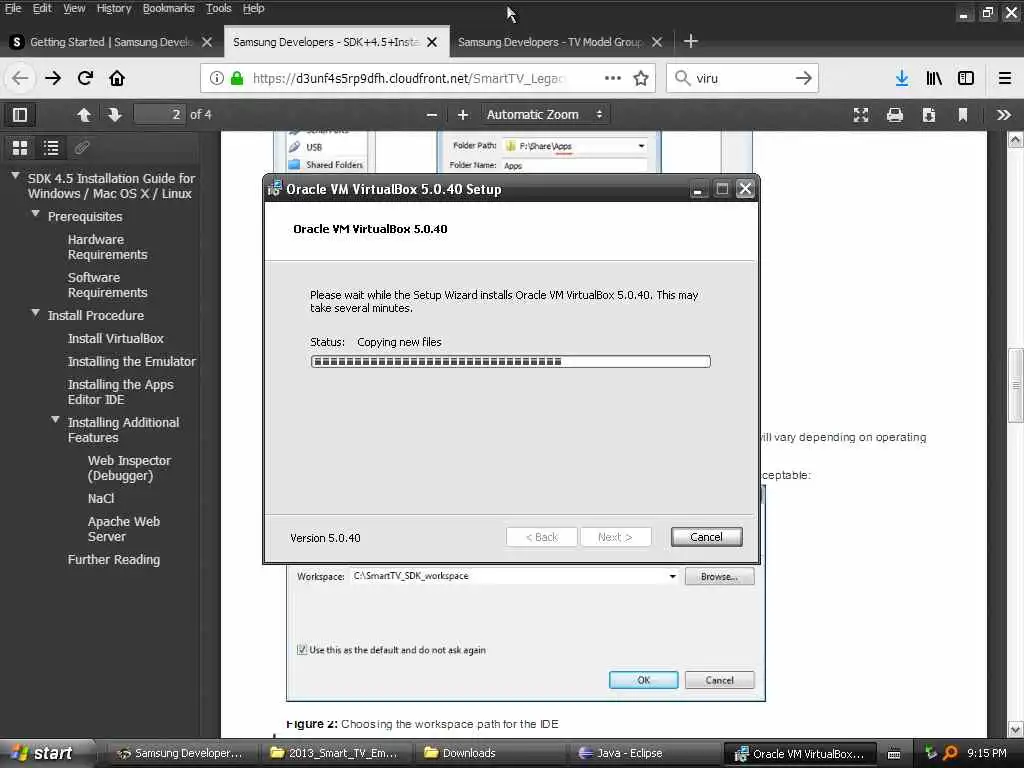This screenshot has height=768, width=1024.
Task: Open PDF viewer tools chevron menu
Action: coord(1004,115)
